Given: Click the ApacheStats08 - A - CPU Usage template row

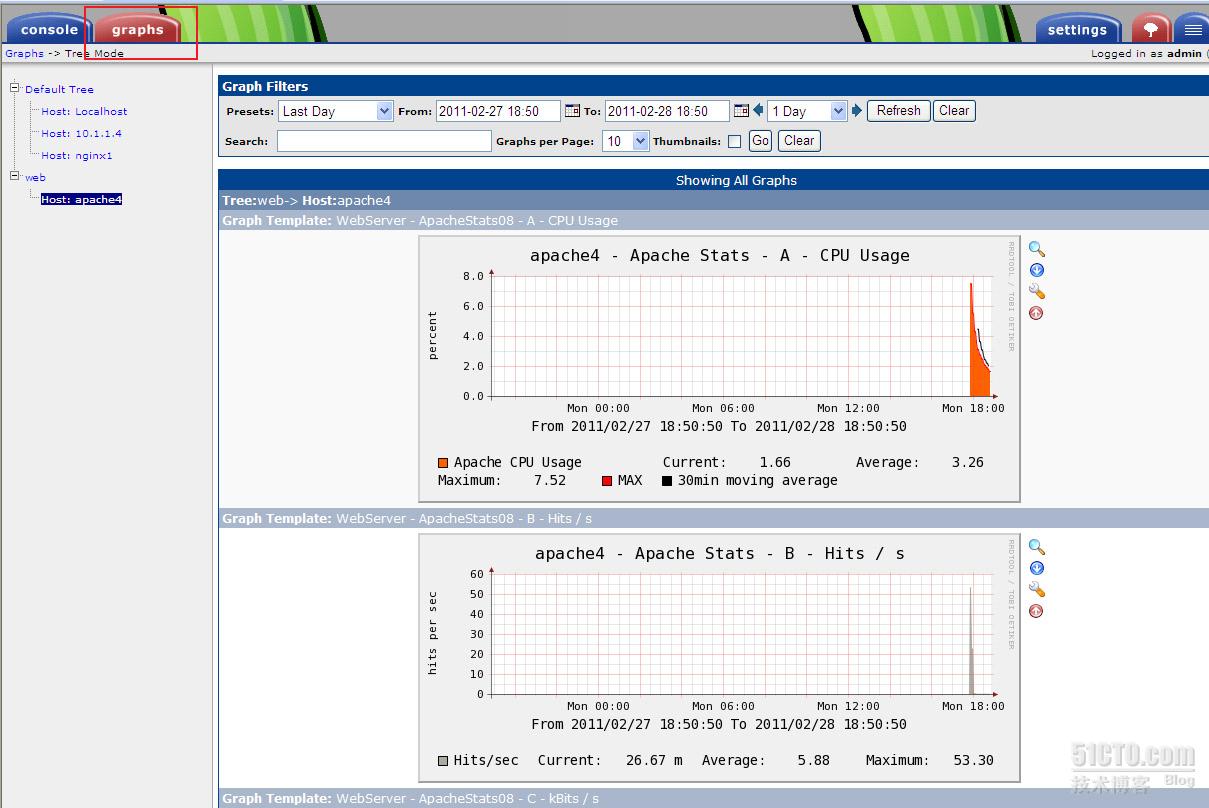Looking at the screenshot, I should [713, 220].
